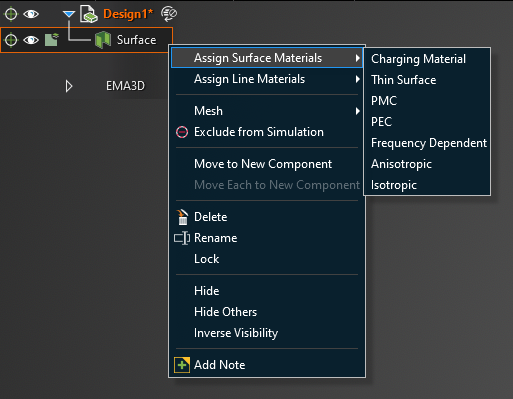Click the Delete trash can icon
513x399 pixels.
[182, 217]
